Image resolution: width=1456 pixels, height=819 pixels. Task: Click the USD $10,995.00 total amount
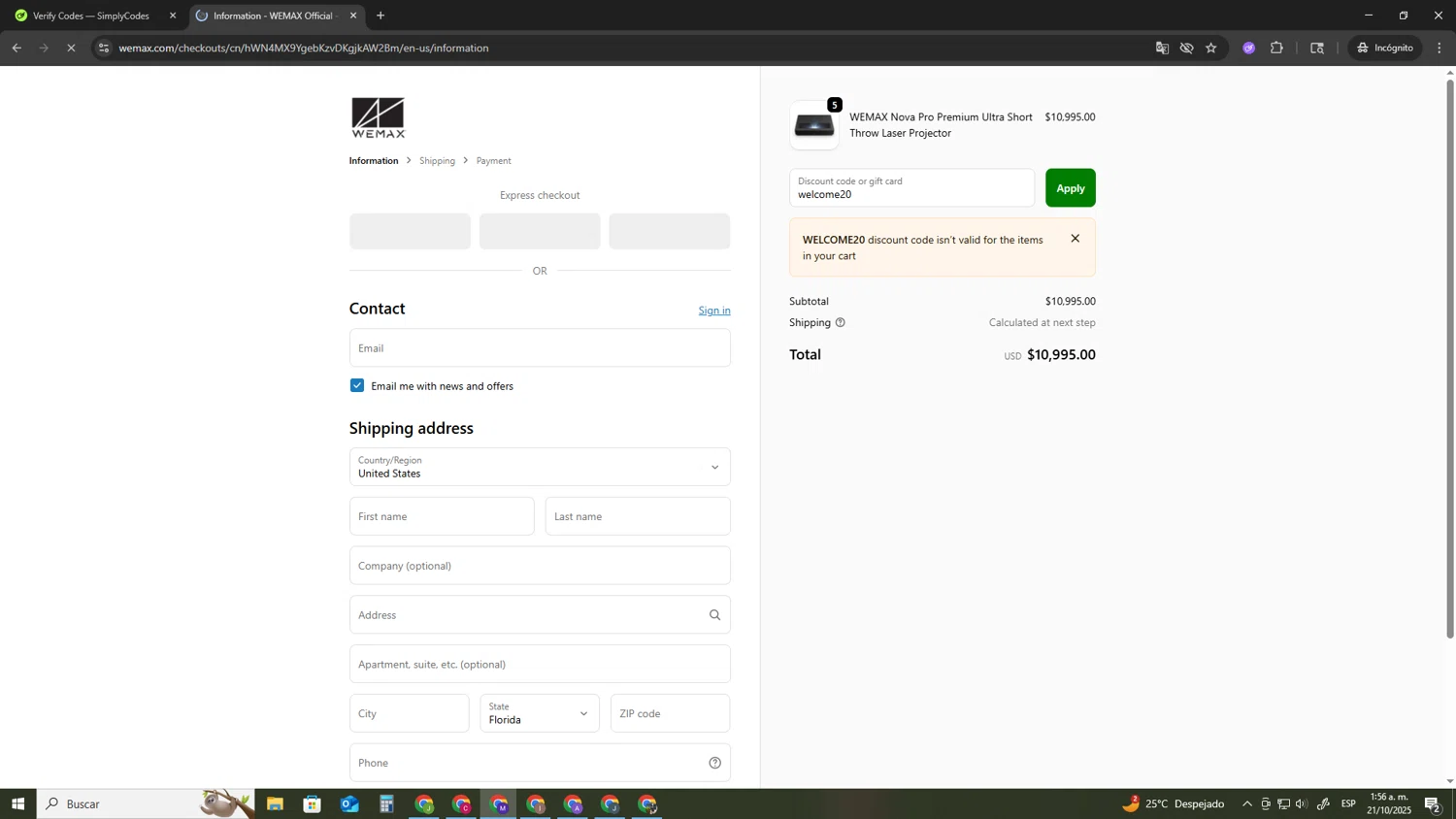coord(1049,355)
